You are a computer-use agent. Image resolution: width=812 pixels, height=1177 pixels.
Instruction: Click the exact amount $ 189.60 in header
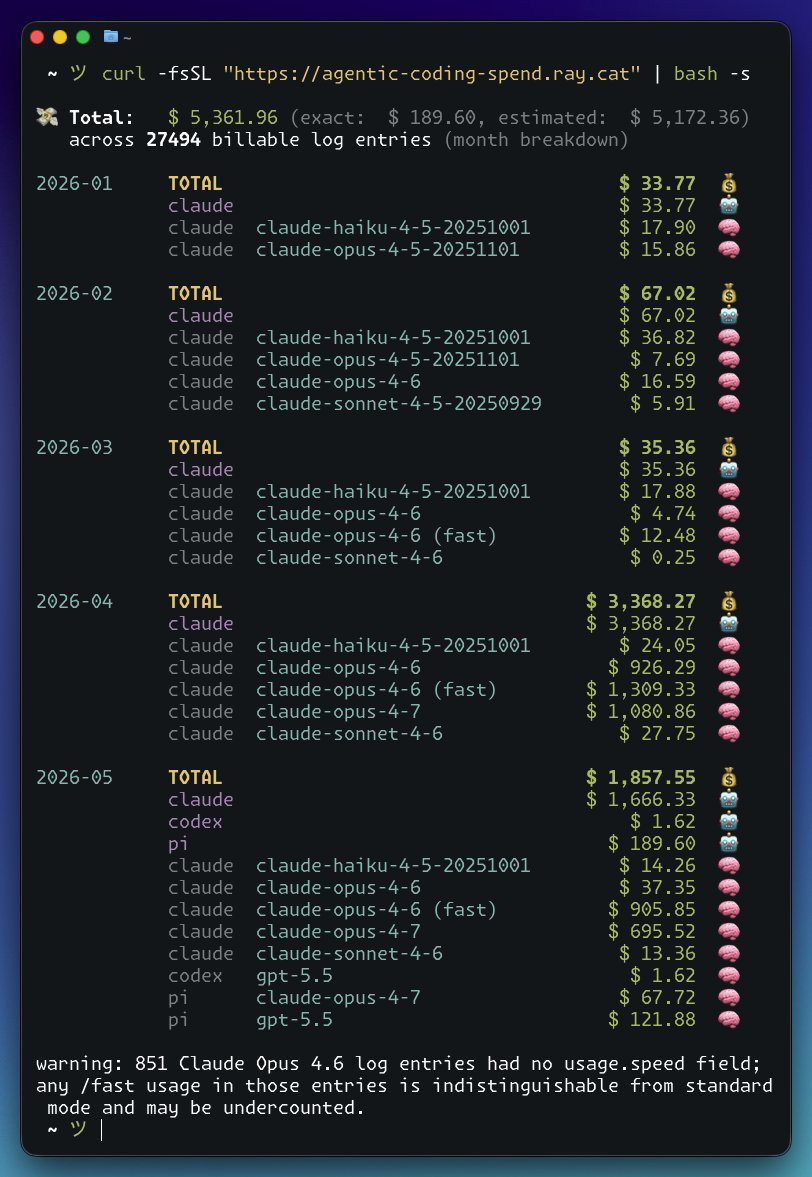coord(432,118)
